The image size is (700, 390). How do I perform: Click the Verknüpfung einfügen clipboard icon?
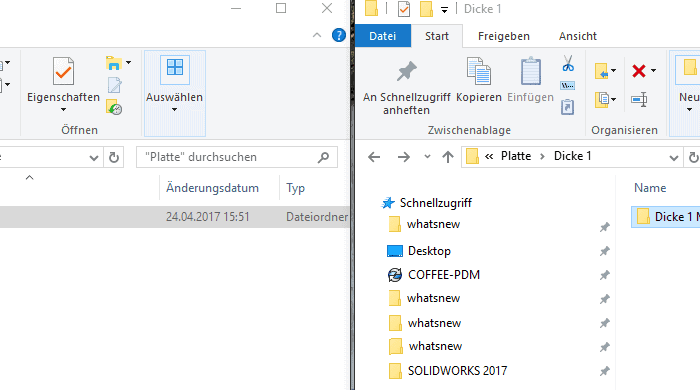[x=567, y=107]
